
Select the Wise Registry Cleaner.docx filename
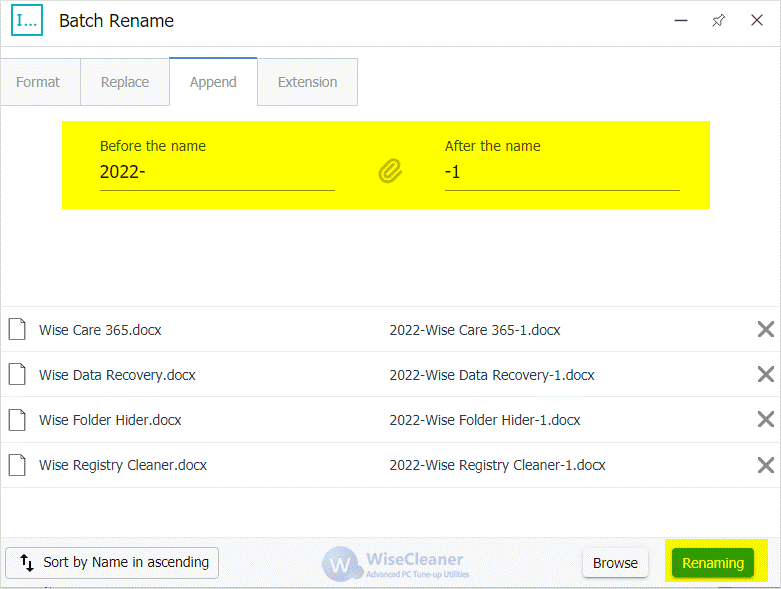[123, 465]
